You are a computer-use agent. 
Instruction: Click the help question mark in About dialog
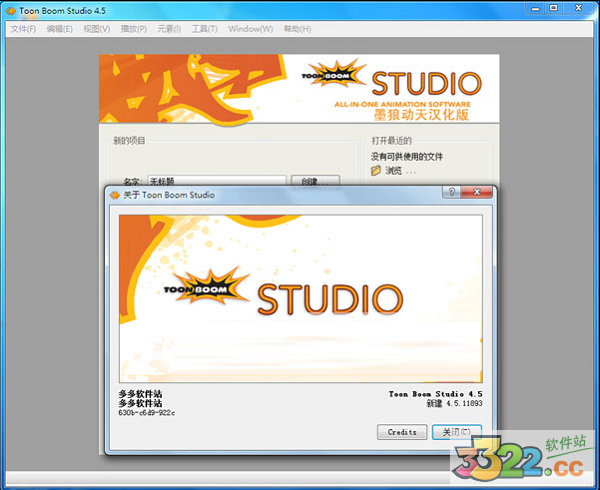click(452, 192)
